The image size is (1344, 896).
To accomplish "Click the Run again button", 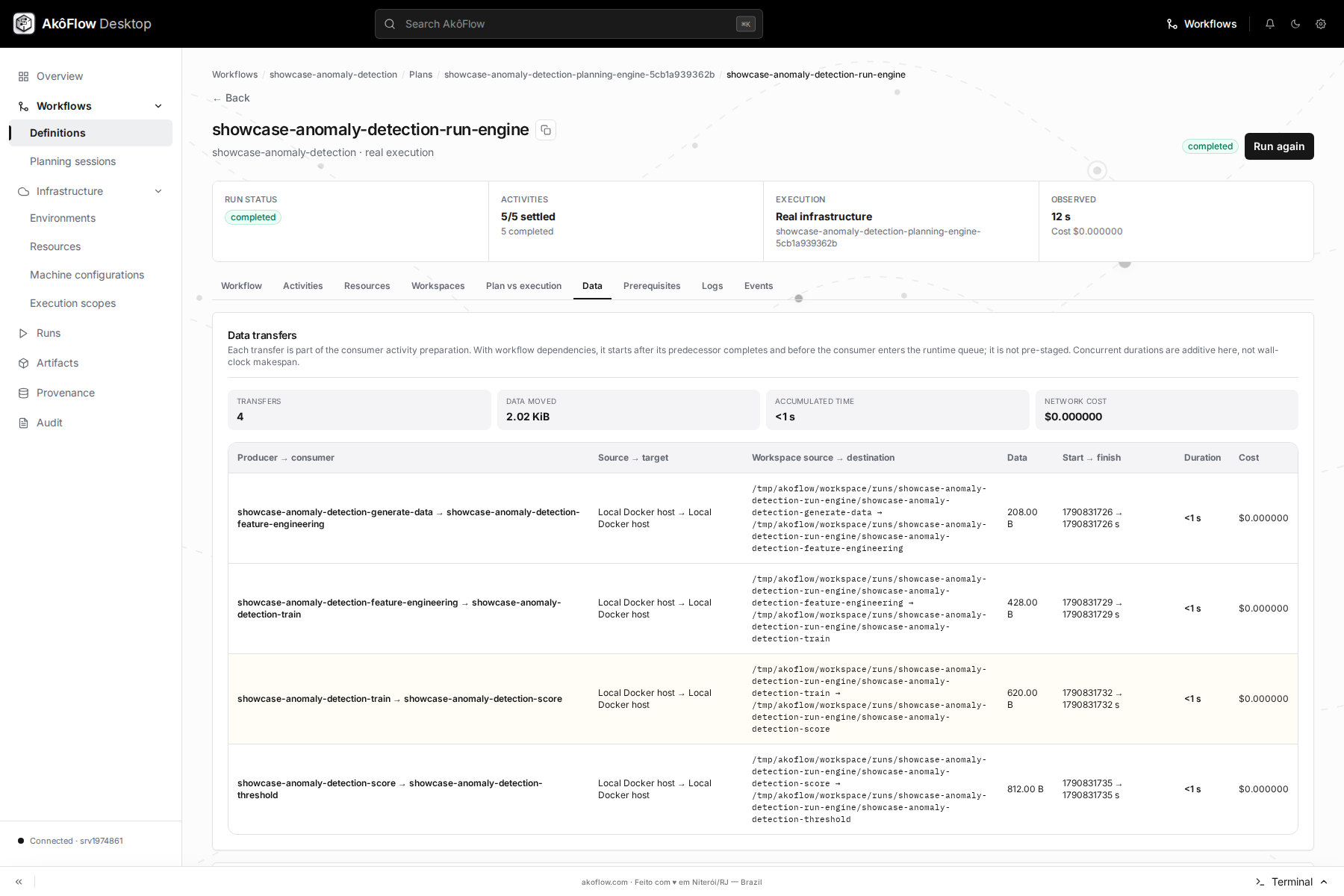I will click(1279, 146).
